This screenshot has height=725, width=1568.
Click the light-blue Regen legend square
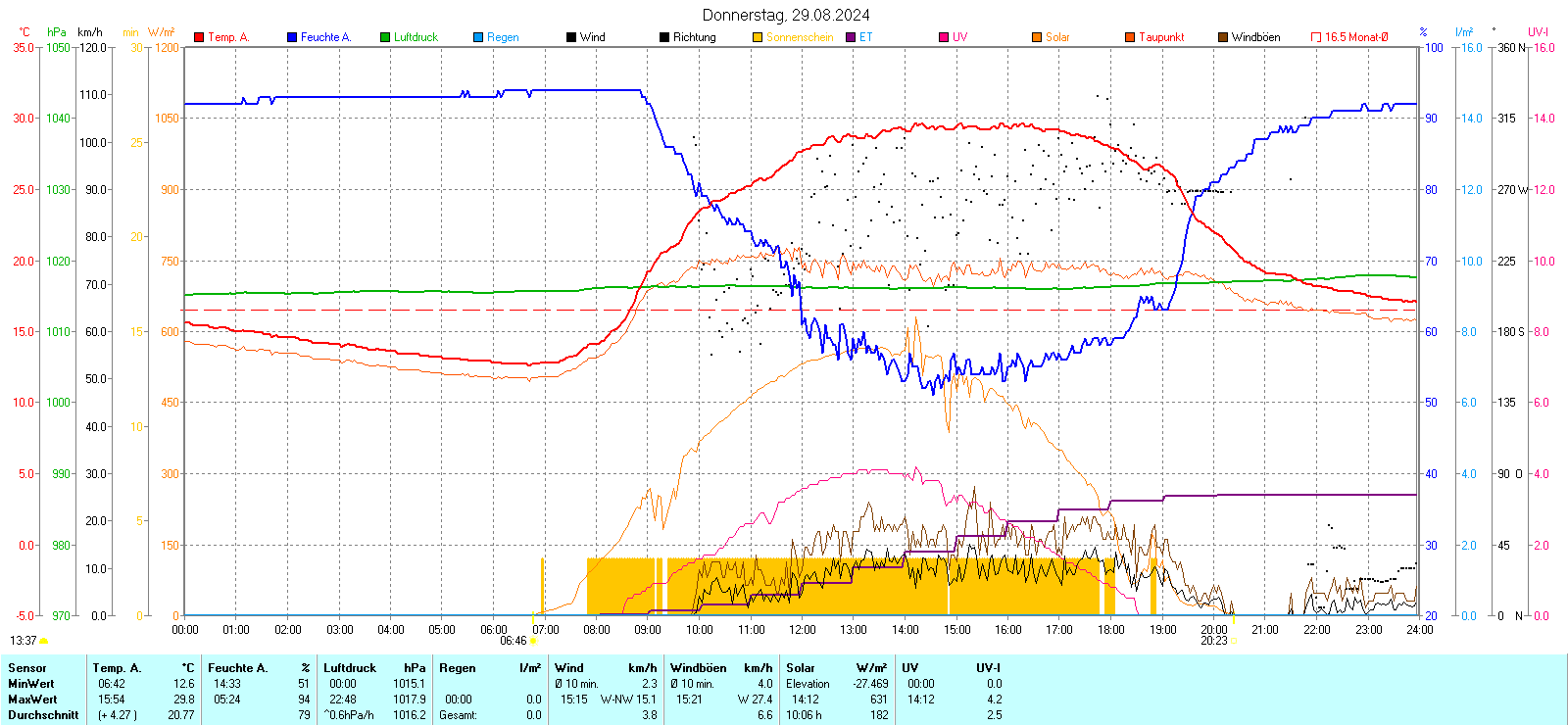pos(478,37)
